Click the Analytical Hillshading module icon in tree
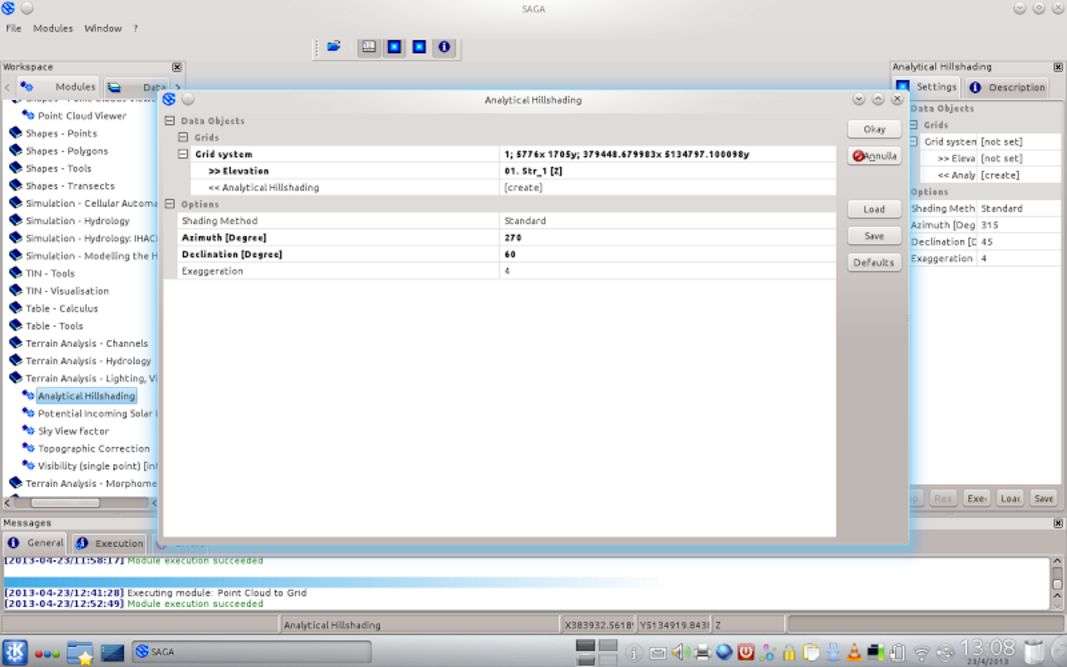The height and width of the screenshot is (667, 1067). click(28, 396)
